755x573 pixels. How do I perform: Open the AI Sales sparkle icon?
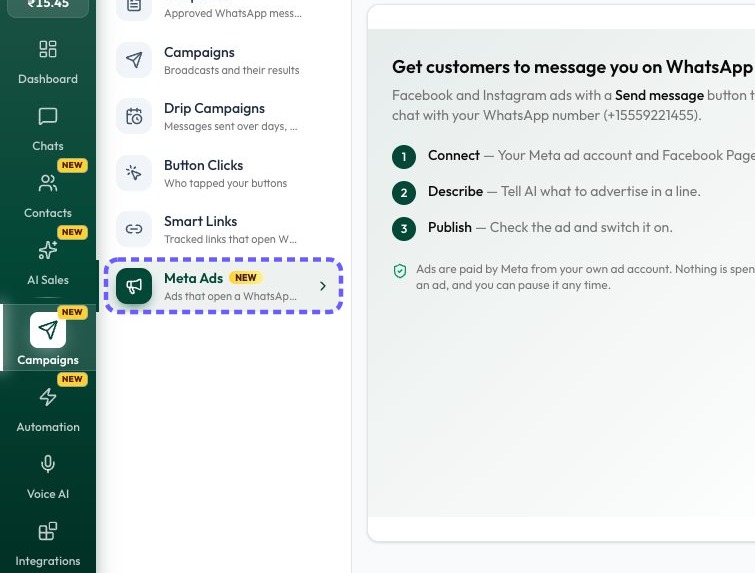tap(48, 250)
